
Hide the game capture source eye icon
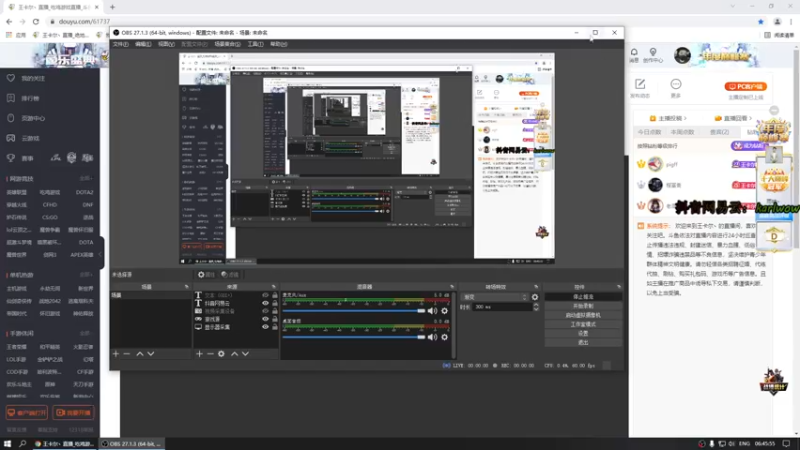point(265,319)
